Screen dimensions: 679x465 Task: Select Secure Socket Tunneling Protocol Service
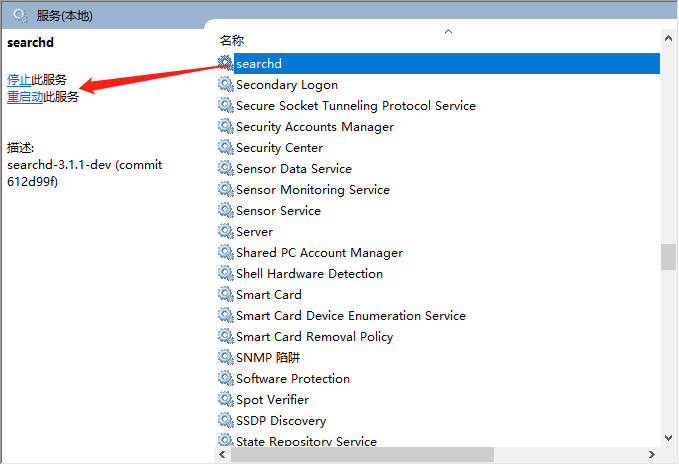(x=355, y=106)
